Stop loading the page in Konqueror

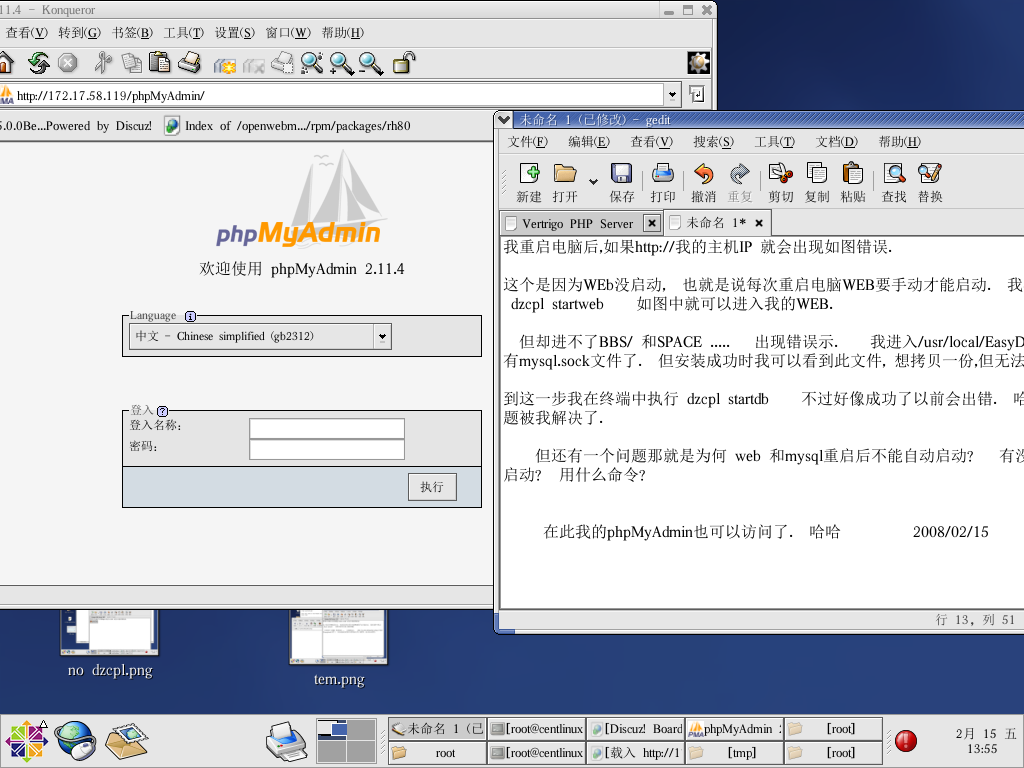tap(67, 62)
